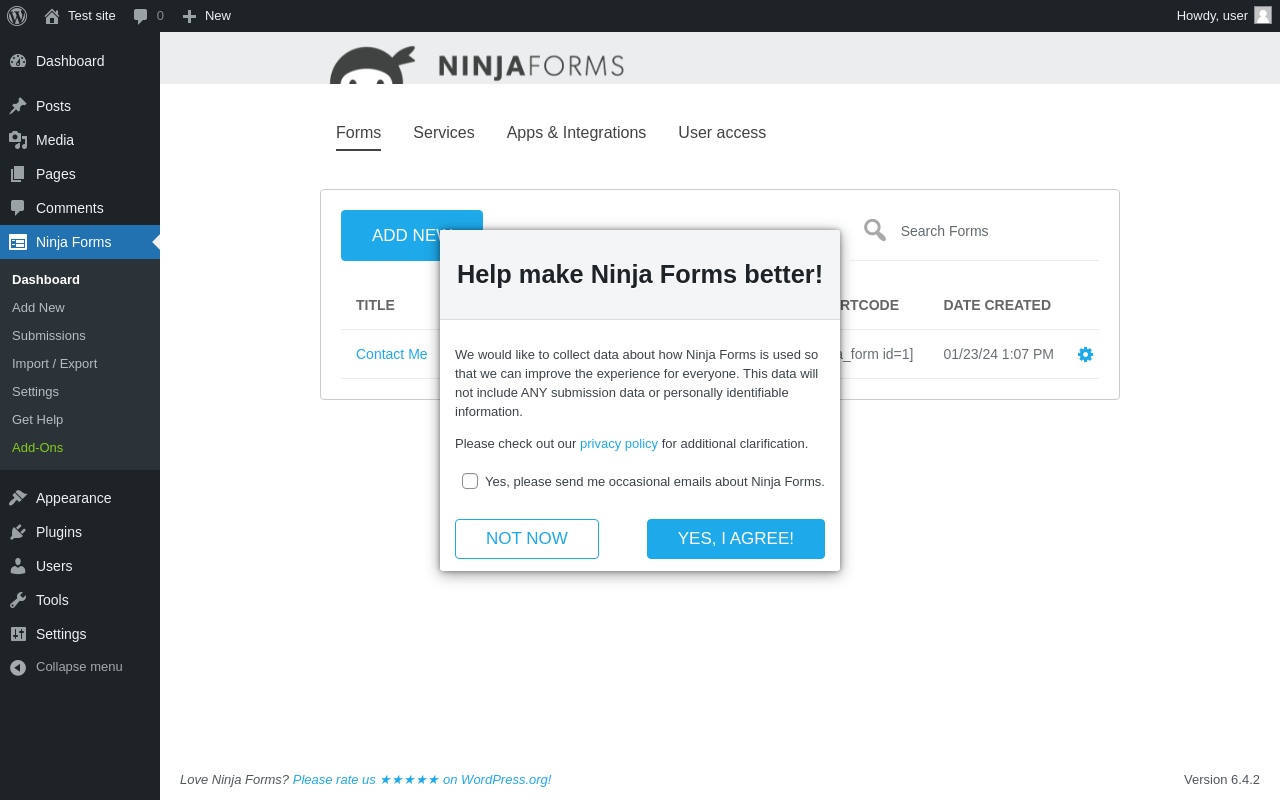This screenshot has height=800, width=1280.
Task: Click the Appearance paintbrush icon
Action: coord(18,498)
